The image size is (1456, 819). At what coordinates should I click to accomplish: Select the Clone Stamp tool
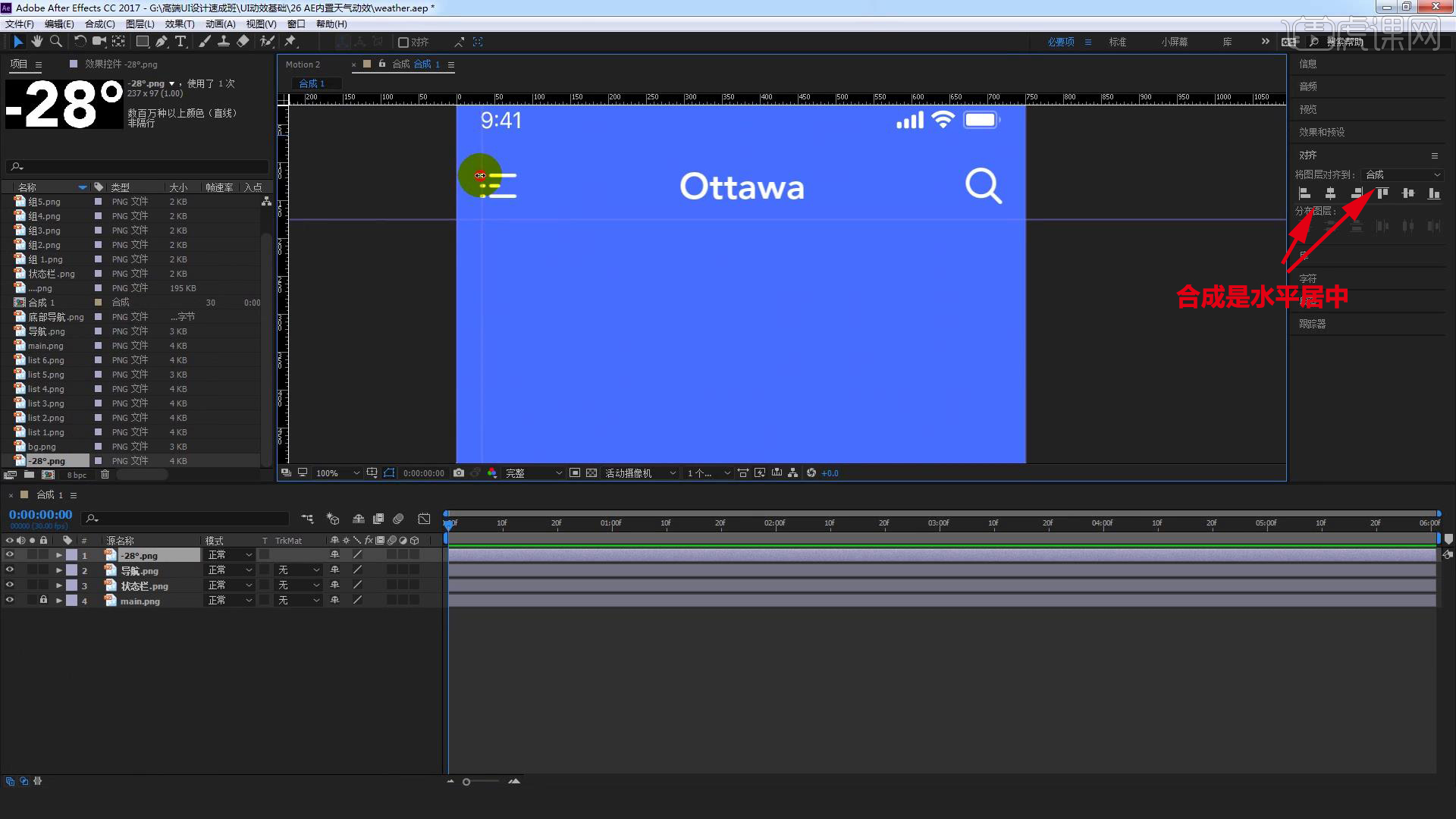click(224, 42)
